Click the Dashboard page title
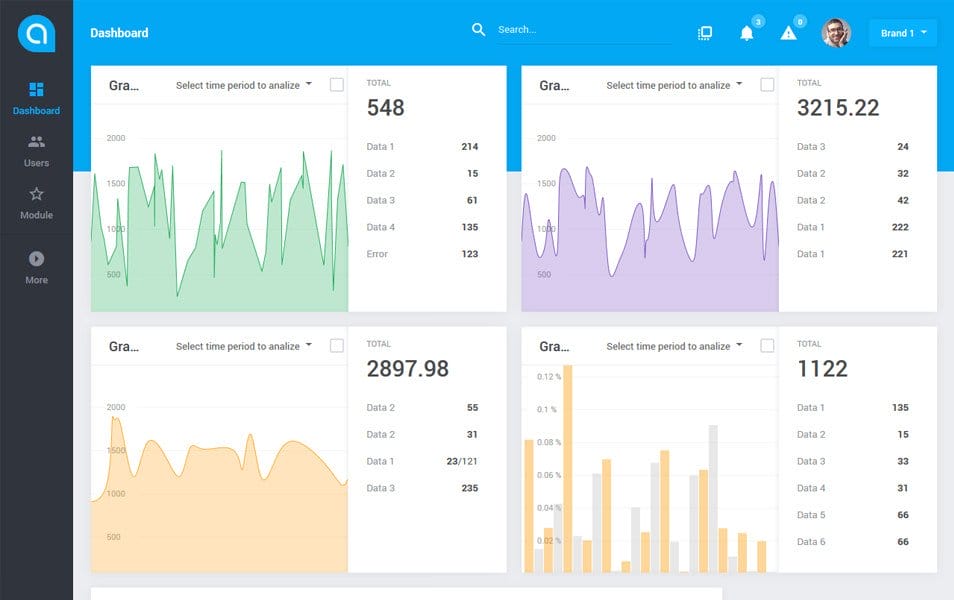Image resolution: width=954 pixels, height=600 pixels. [120, 33]
